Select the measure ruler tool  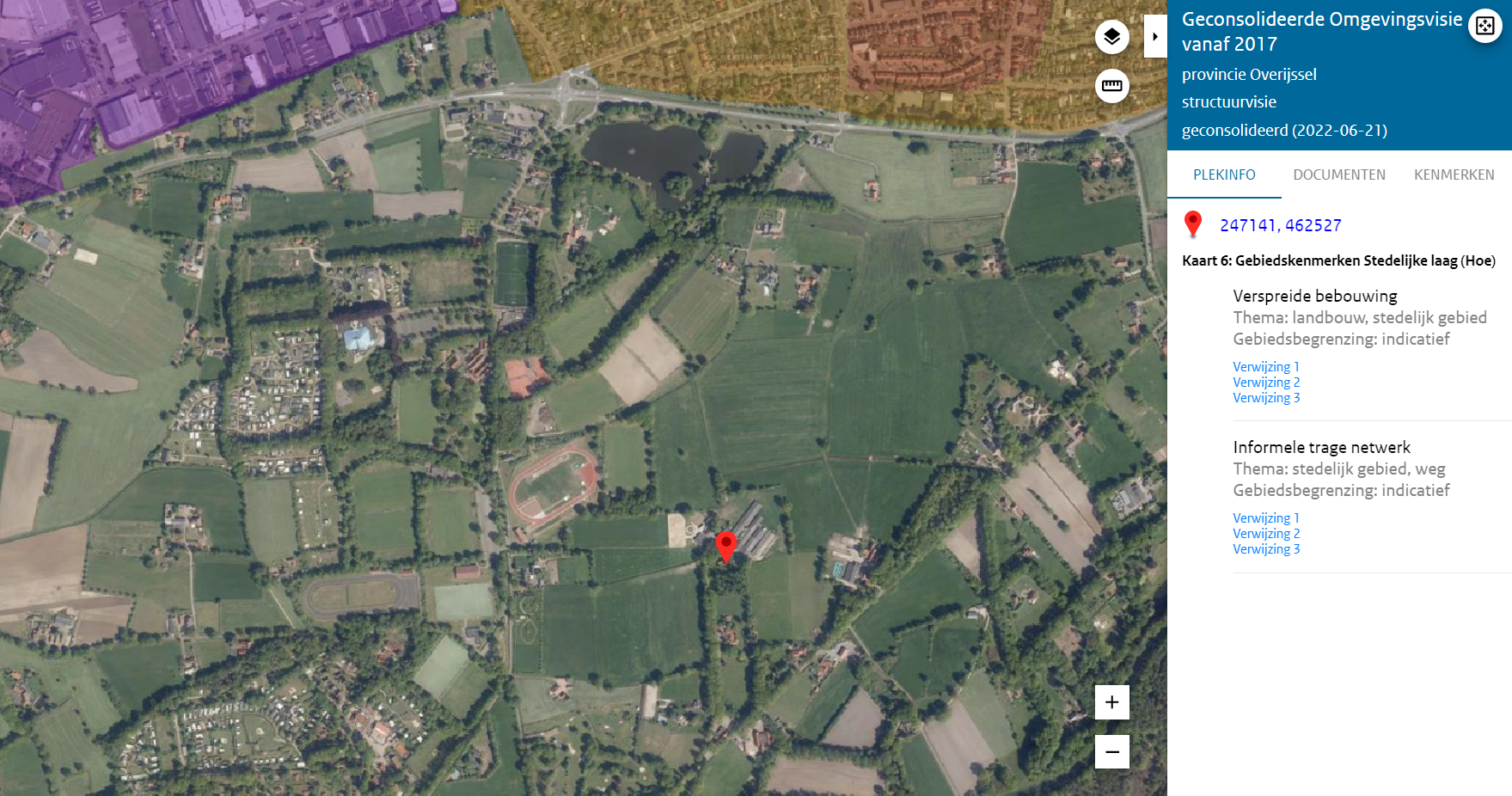click(1111, 86)
